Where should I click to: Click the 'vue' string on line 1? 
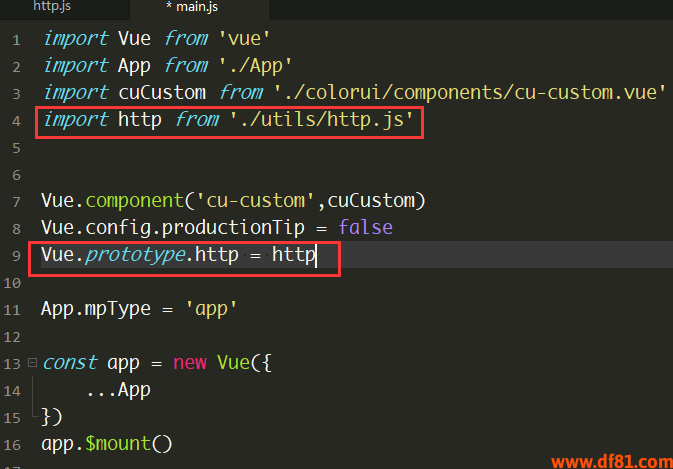244,39
